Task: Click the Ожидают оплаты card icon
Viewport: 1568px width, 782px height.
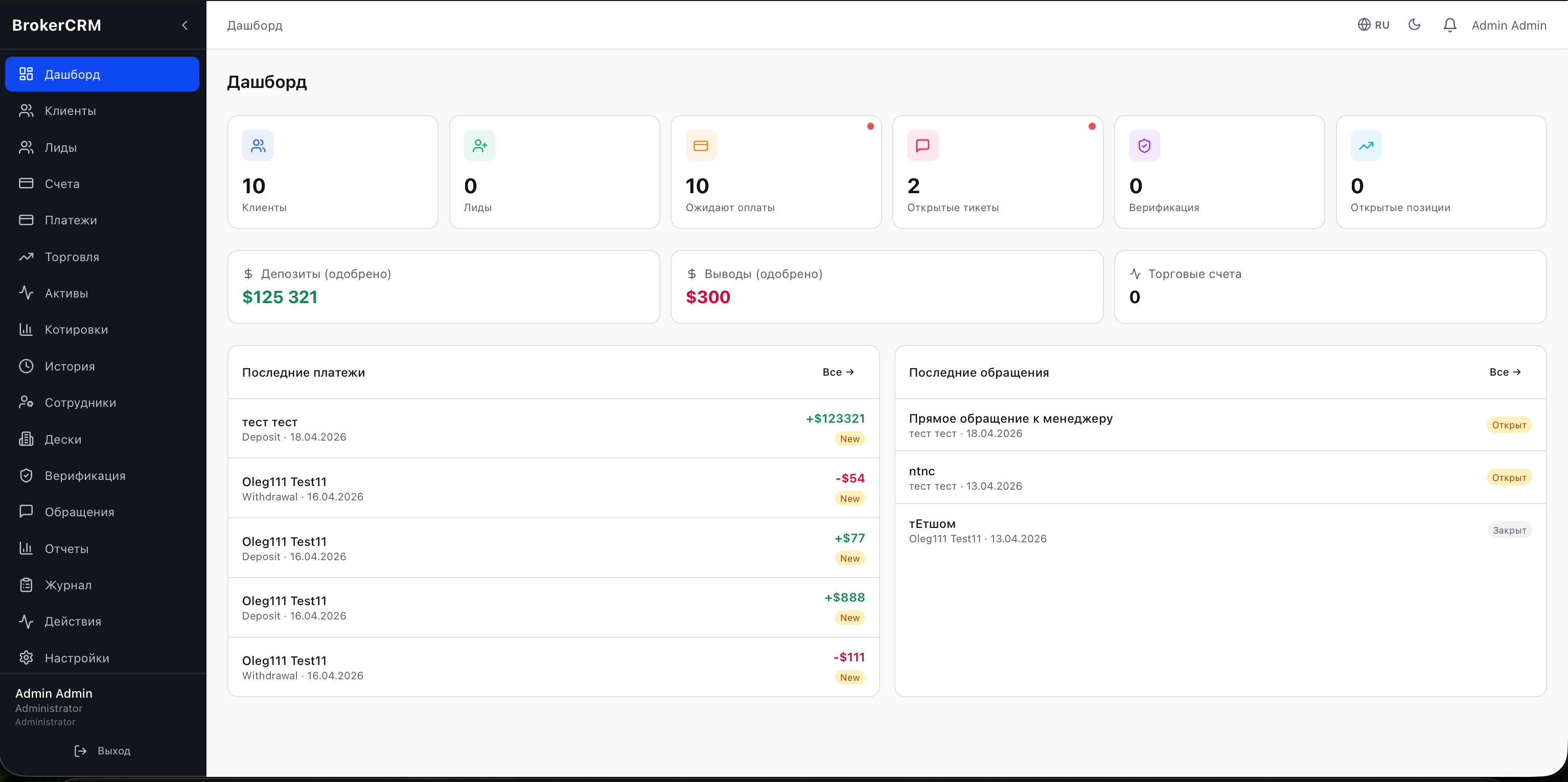Action: pos(701,146)
